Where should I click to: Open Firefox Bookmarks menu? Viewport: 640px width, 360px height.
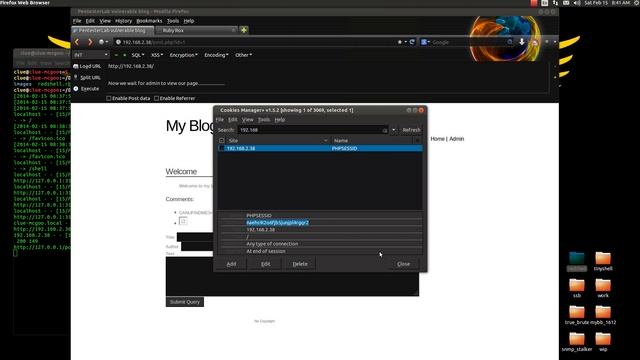tap(149, 21)
